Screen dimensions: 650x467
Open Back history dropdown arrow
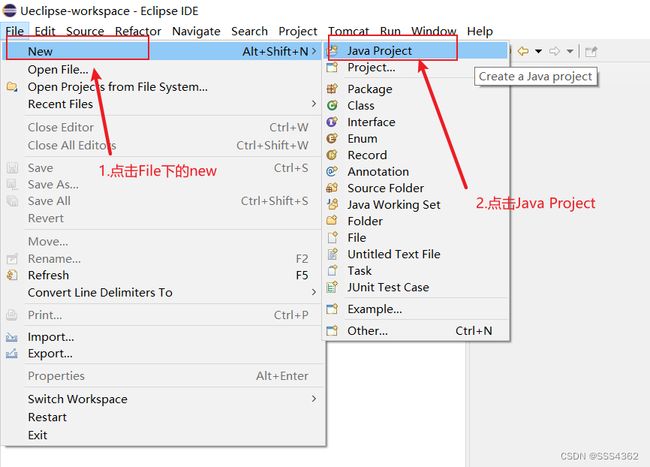click(538, 51)
